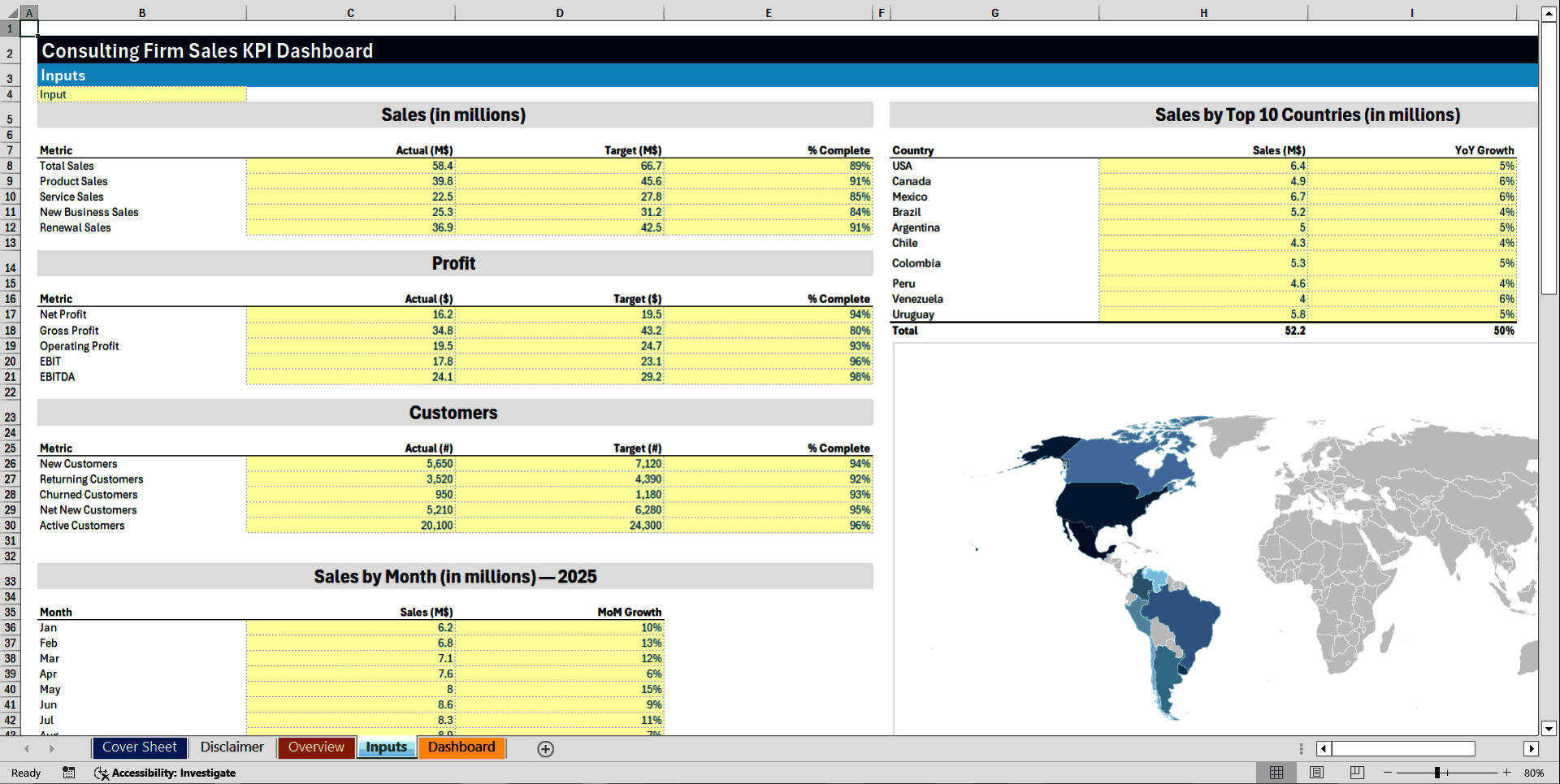This screenshot has height=784, width=1560.
Task: Select Mexico YoY Growth 6%
Action: (x=1412, y=197)
